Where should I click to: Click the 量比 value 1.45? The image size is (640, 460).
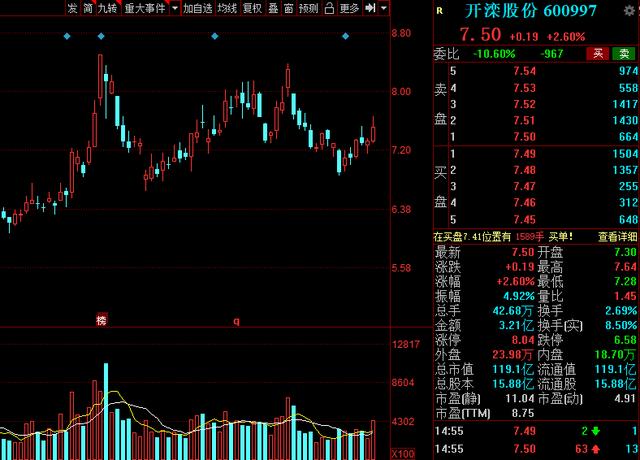pos(626,296)
